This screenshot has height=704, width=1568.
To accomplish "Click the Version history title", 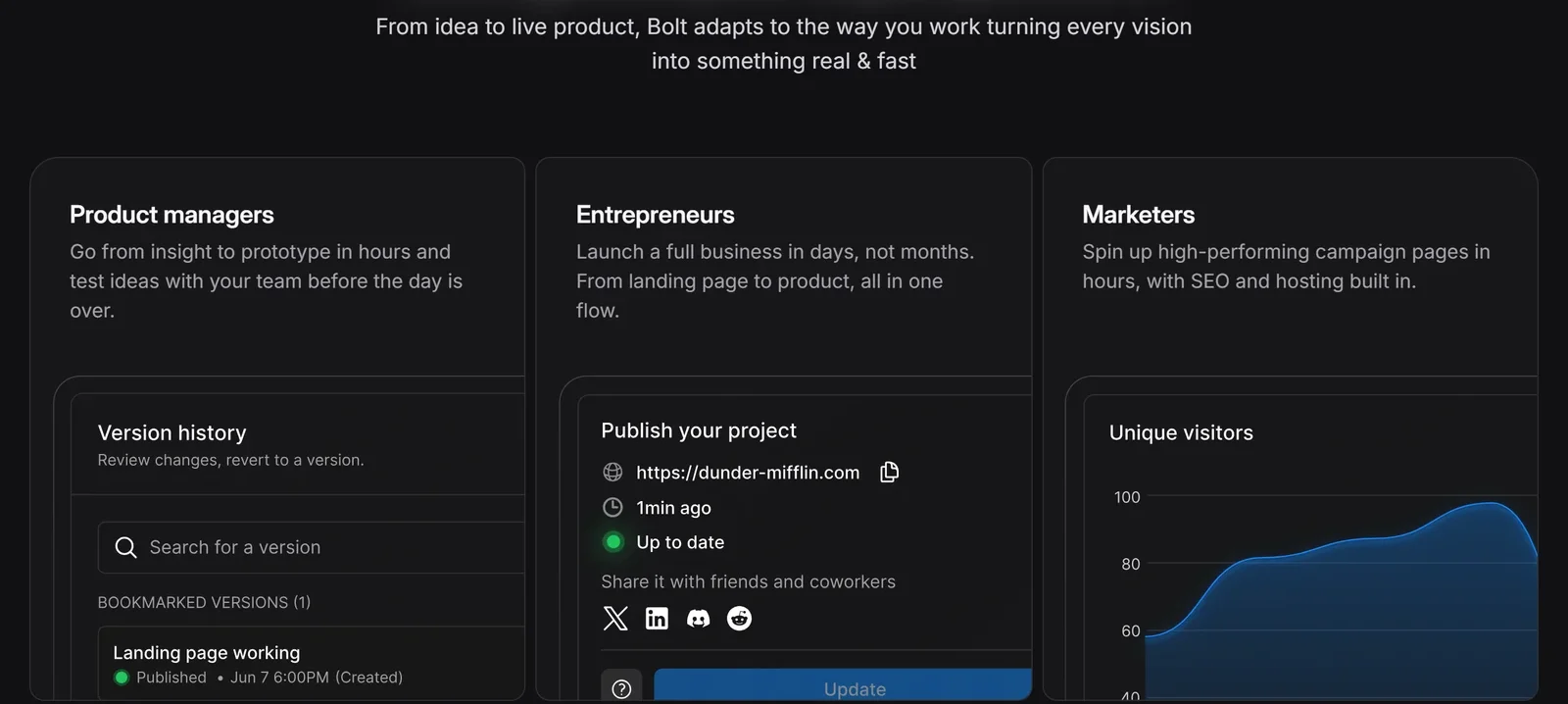I will (171, 432).
